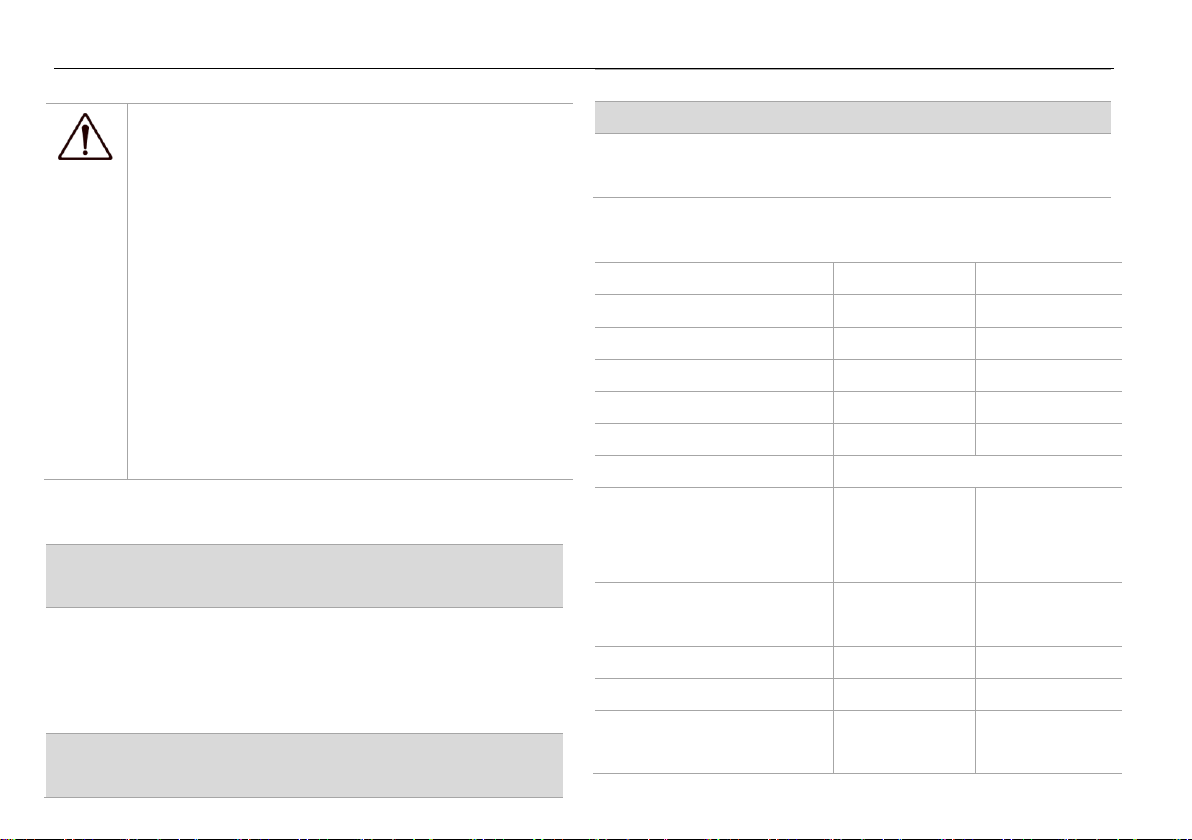Viewport: 1192px width, 840px height.
Task: Click the narrow cell beneath the warning icon
Action: 85,321
